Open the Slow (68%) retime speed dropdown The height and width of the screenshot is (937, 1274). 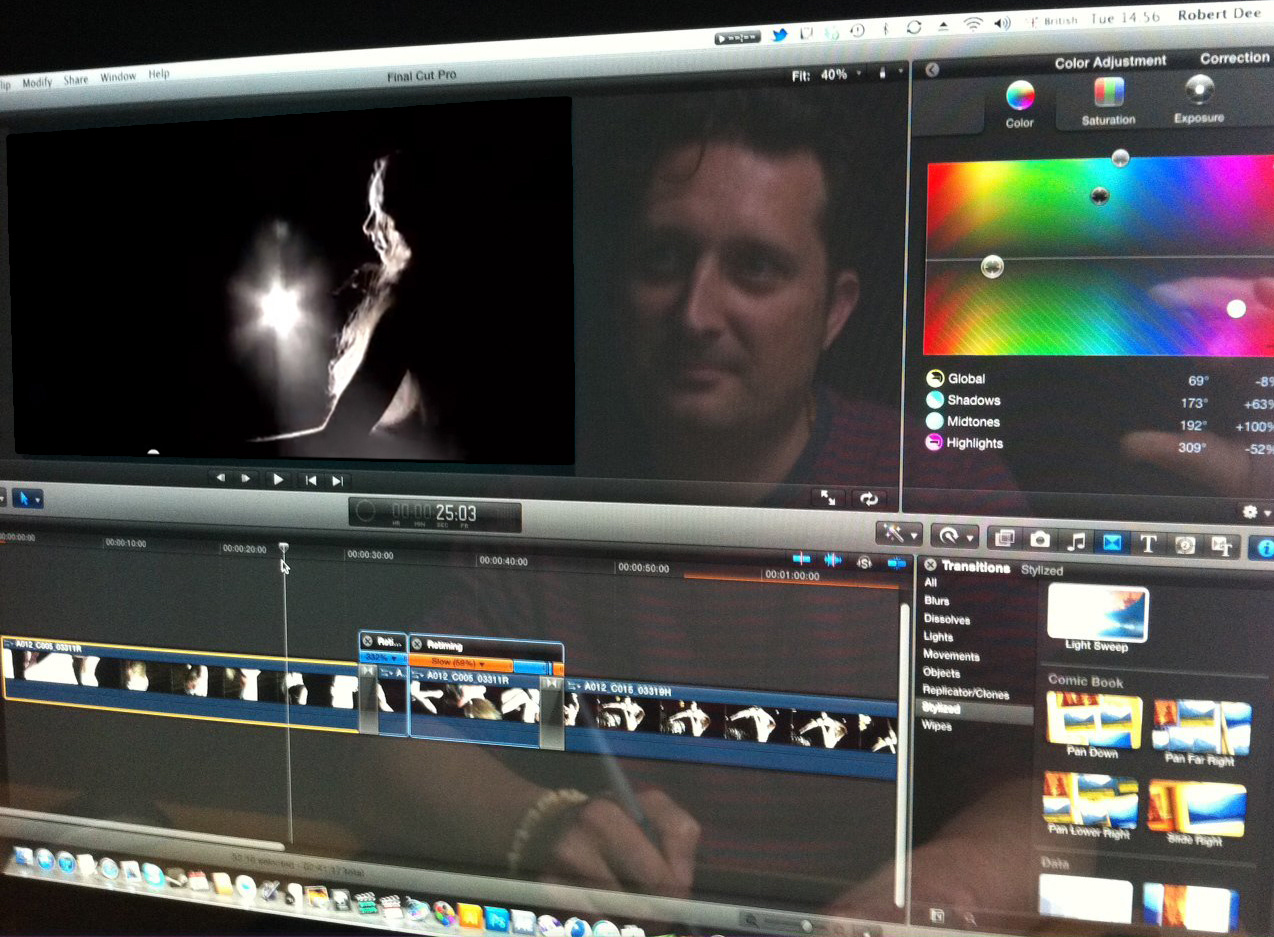click(x=460, y=663)
